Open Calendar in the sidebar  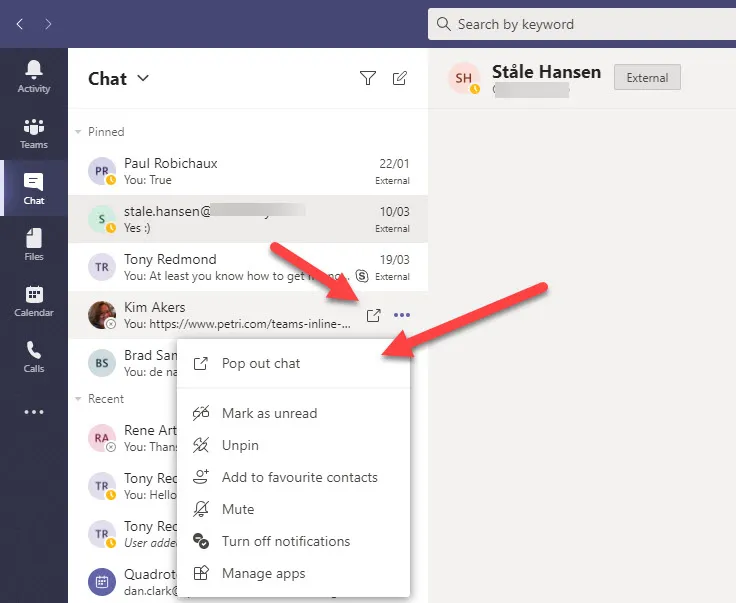click(34, 301)
